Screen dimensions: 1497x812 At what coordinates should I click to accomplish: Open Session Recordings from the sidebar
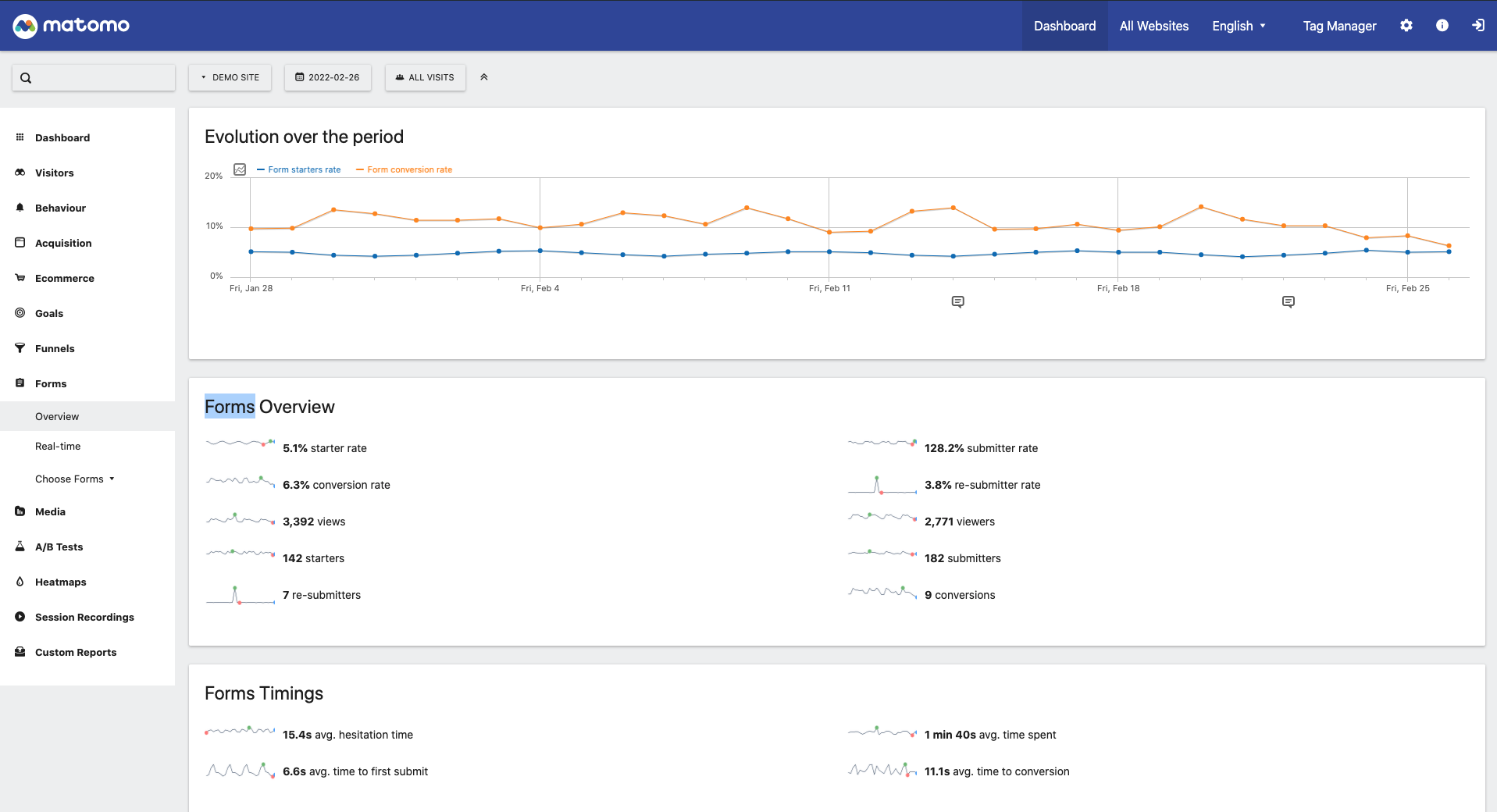tap(84, 617)
